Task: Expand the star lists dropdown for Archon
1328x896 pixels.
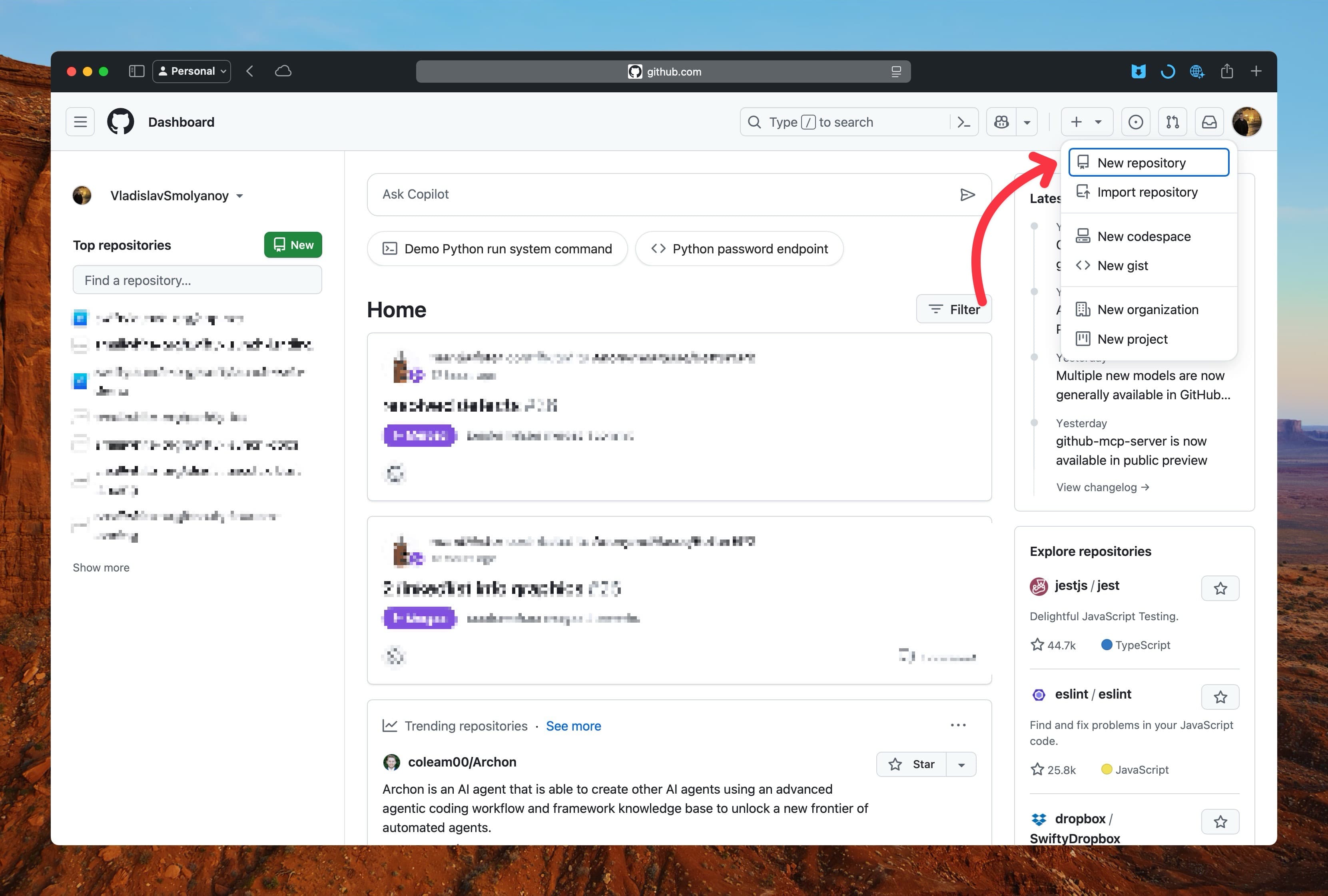Action: [961, 765]
